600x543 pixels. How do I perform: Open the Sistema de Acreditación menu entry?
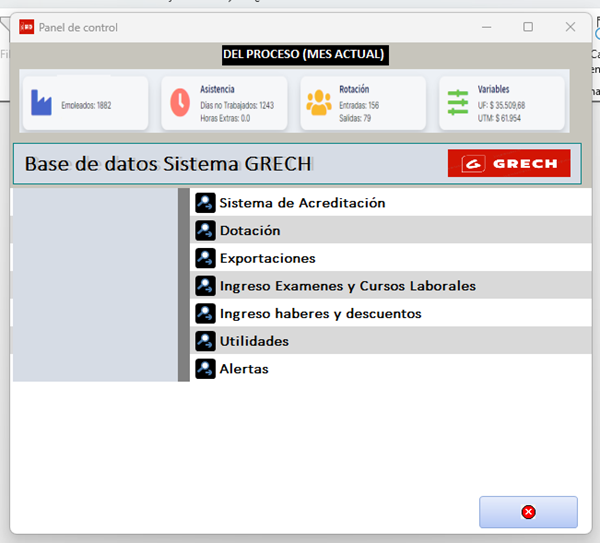pos(302,203)
